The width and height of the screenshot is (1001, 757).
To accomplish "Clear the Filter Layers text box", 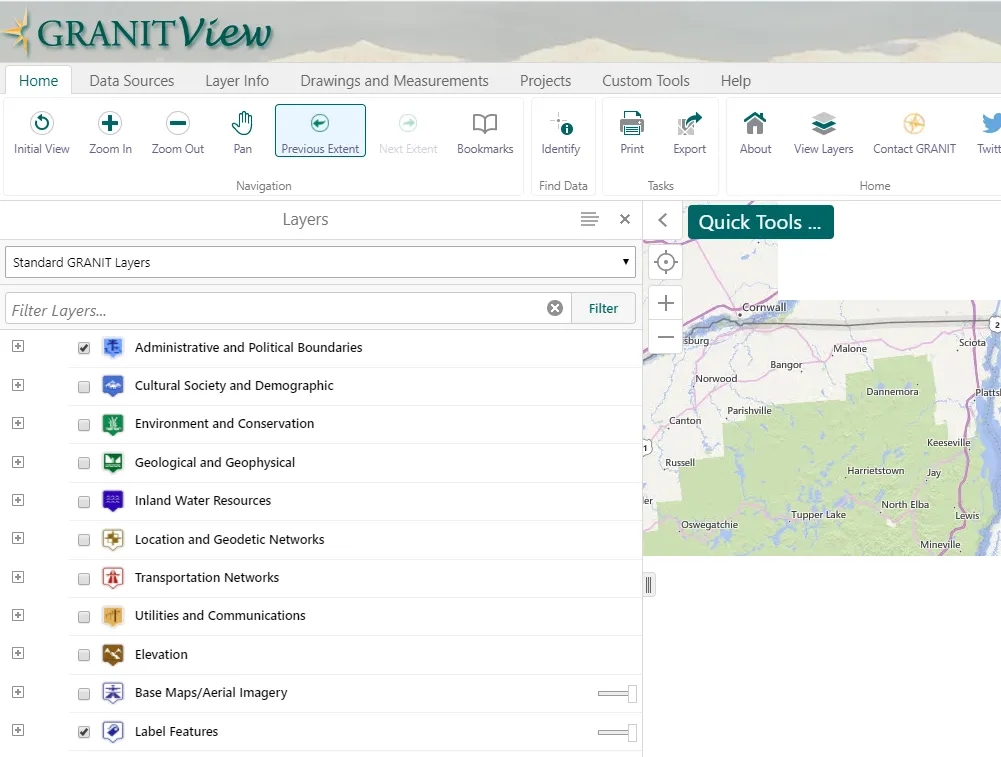I will pyautogui.click(x=555, y=308).
